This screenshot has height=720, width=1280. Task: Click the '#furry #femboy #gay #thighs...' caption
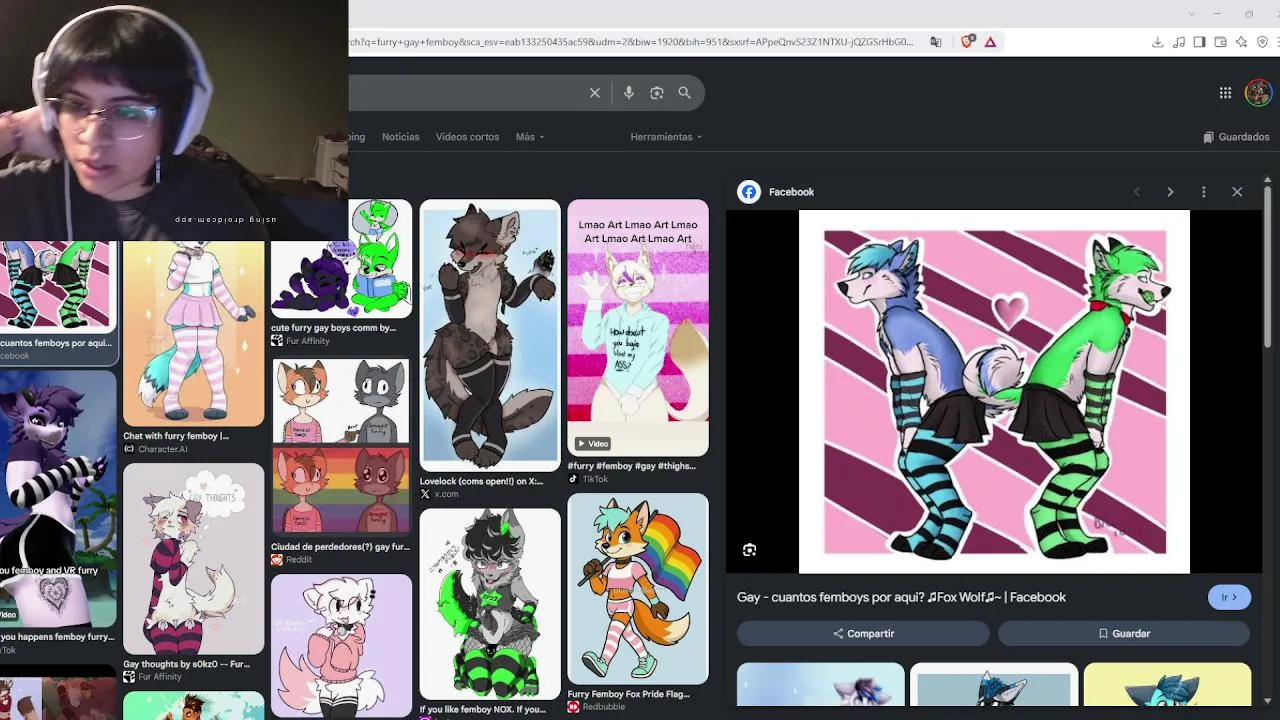631,466
